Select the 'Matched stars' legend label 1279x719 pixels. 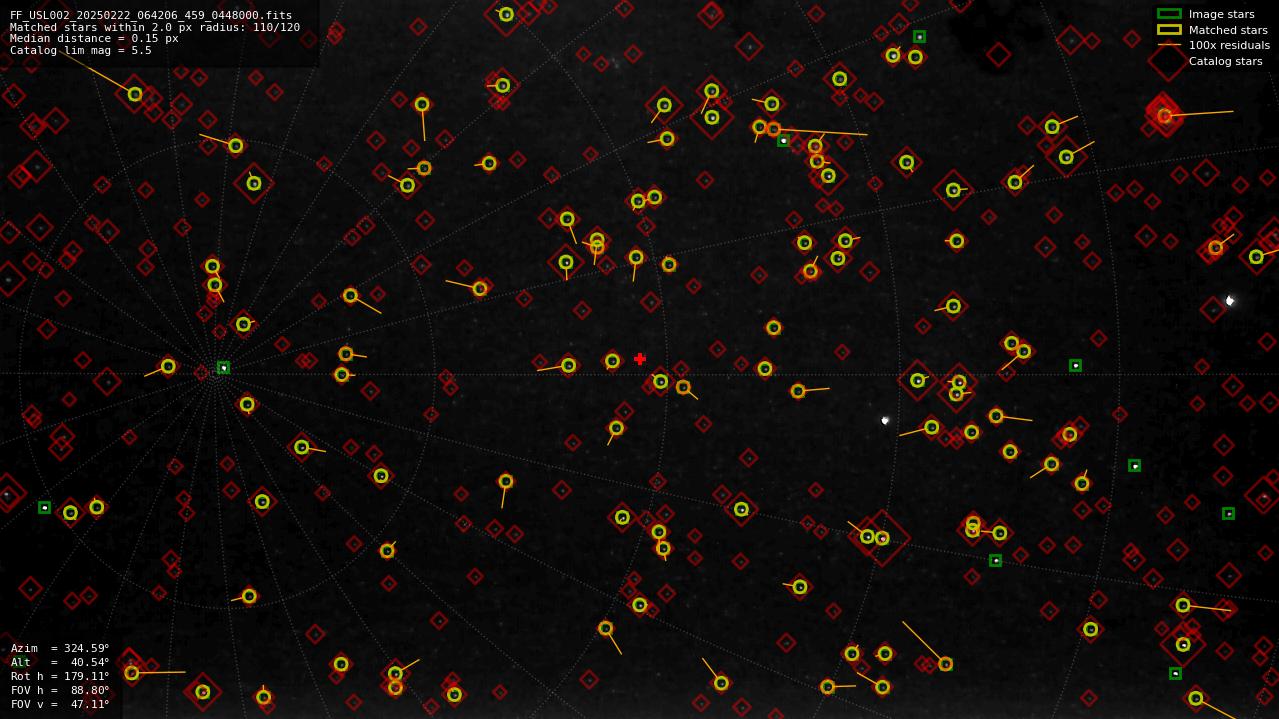point(1228,30)
